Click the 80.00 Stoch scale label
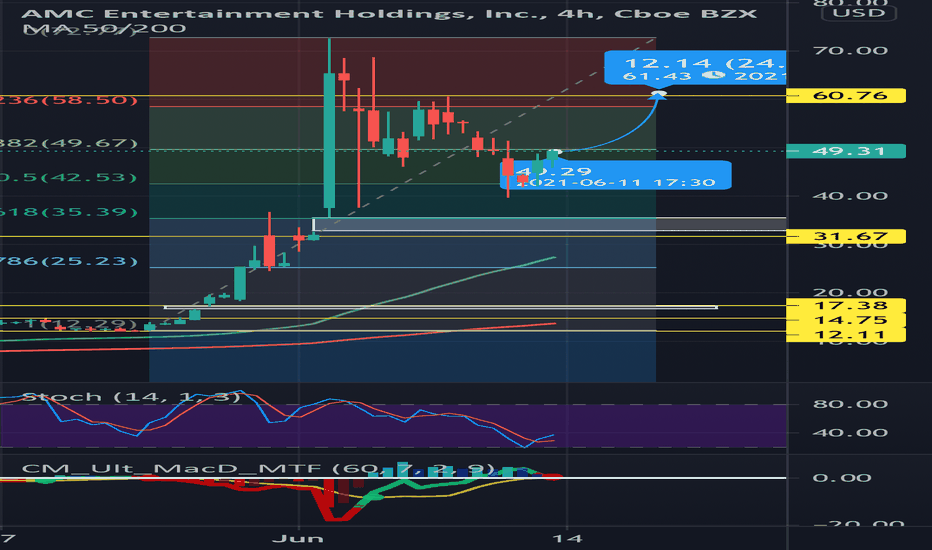The width and height of the screenshot is (932, 550). point(850,404)
